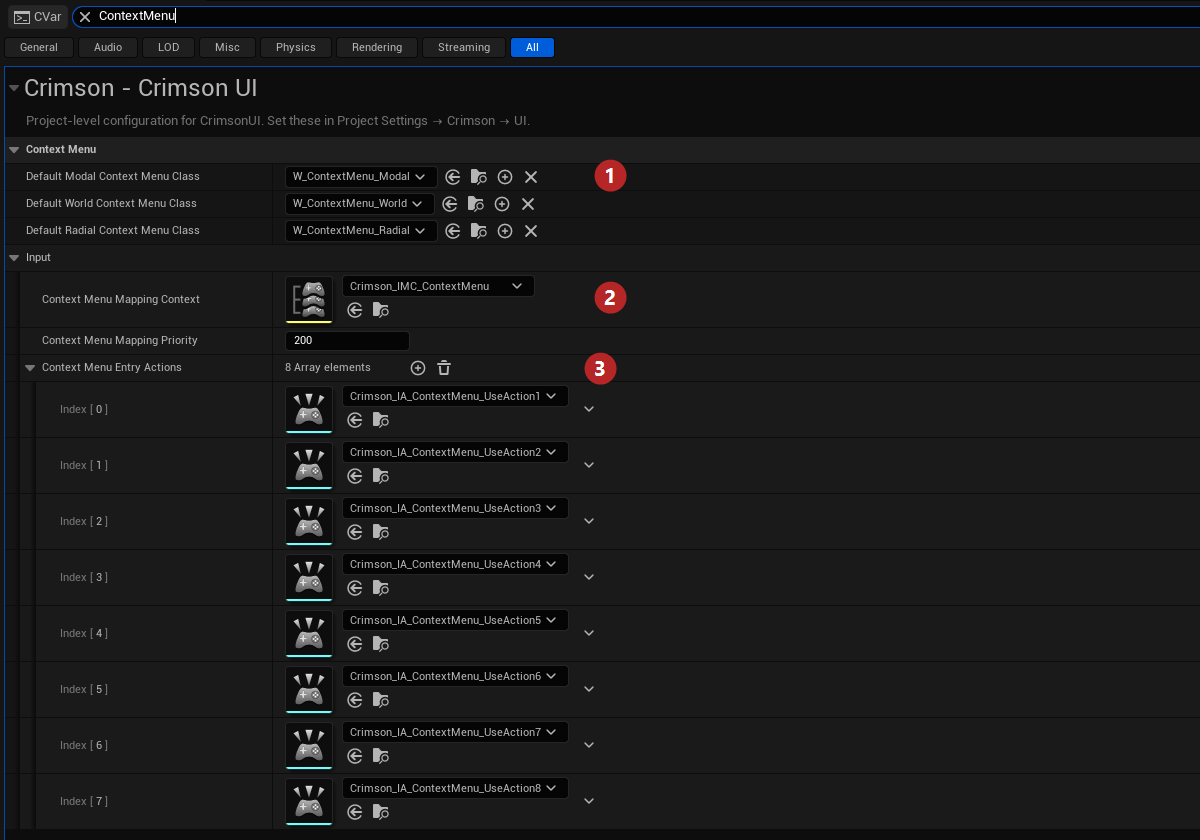Browse to UseAction1 asset in Content Browser

click(380, 420)
